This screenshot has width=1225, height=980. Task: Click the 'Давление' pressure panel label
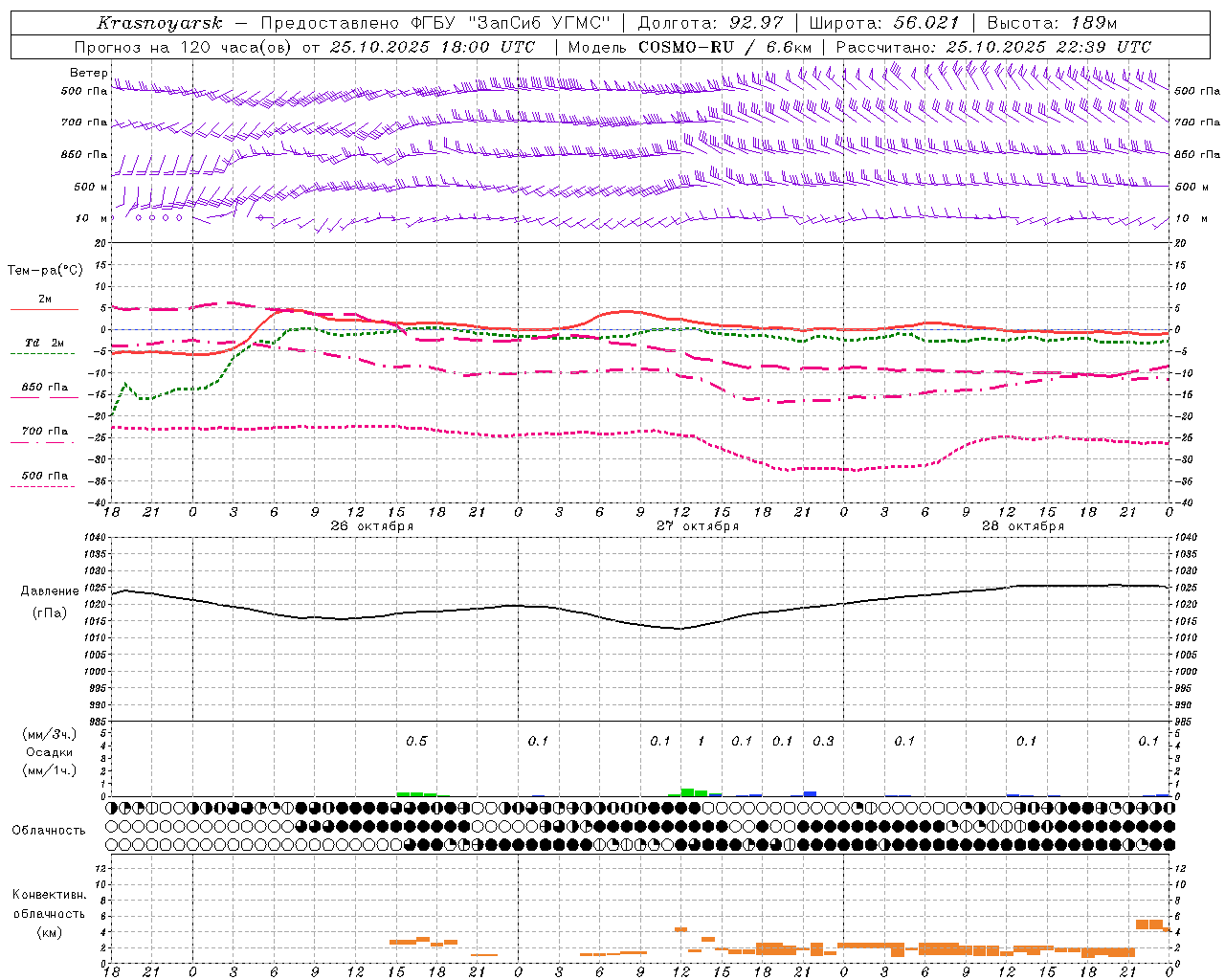click(x=50, y=591)
